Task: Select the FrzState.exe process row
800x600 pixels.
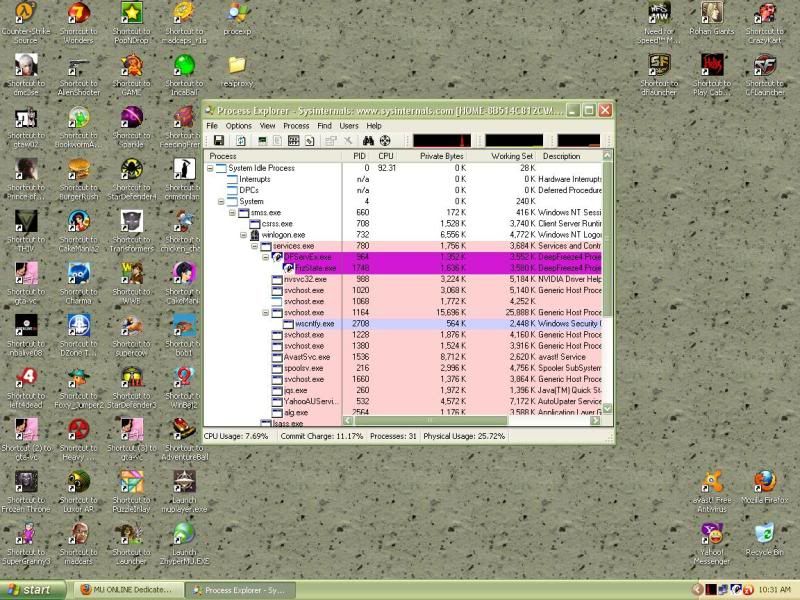Action: tap(403, 268)
